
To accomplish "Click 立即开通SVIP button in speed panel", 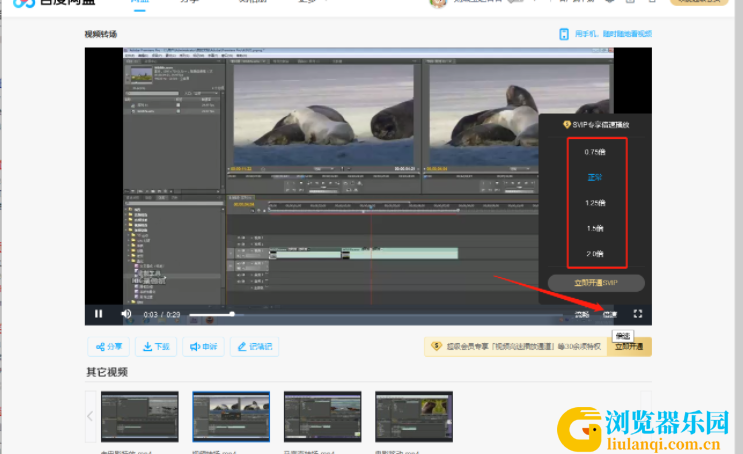I will point(596,283).
